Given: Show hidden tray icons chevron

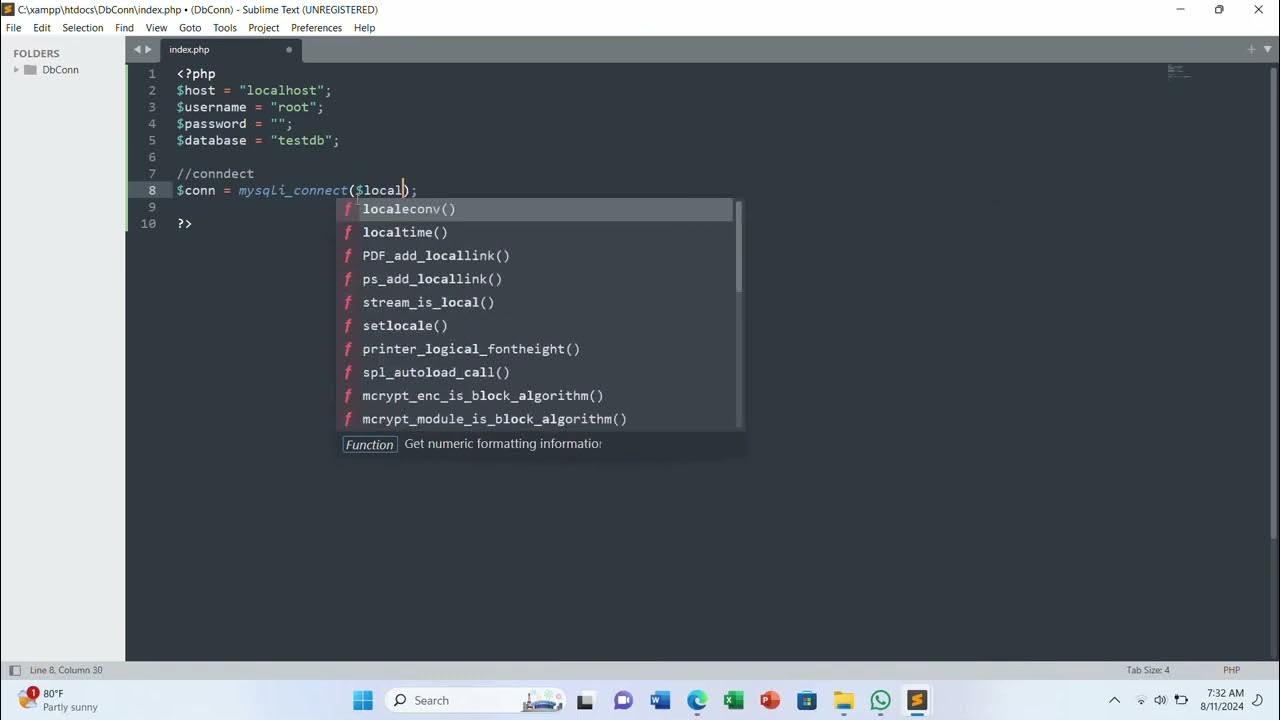Looking at the screenshot, I should (1115, 700).
